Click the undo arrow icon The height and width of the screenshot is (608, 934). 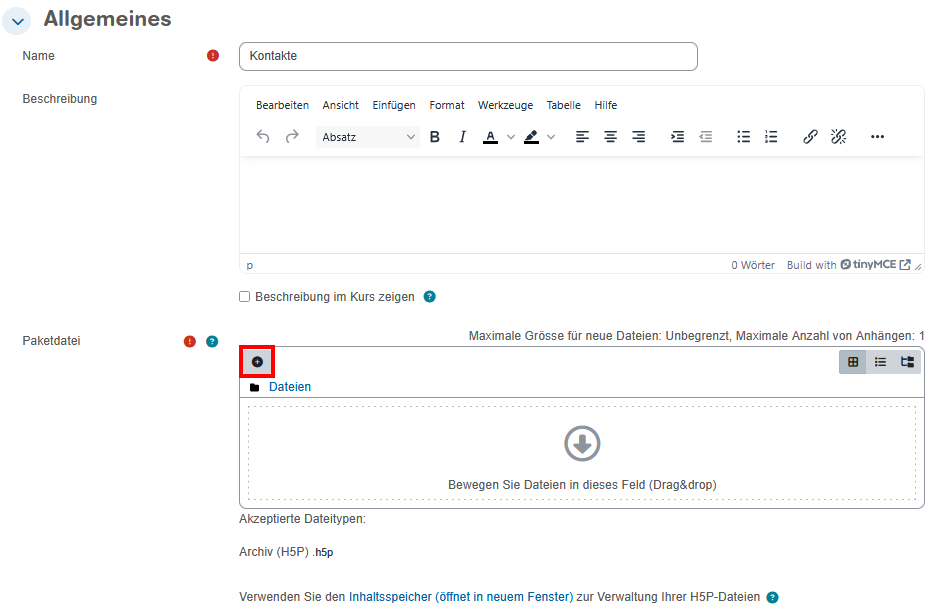[263, 137]
